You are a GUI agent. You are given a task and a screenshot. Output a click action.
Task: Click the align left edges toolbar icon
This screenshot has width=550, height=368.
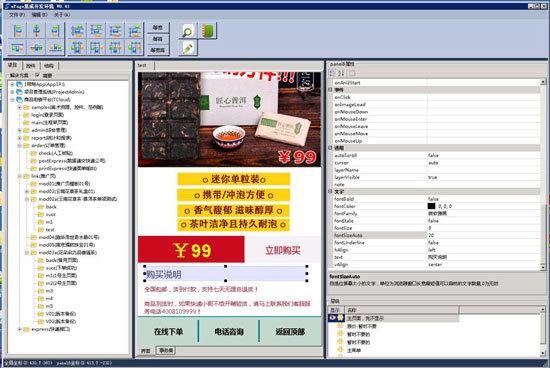pyautogui.click(x=18, y=31)
